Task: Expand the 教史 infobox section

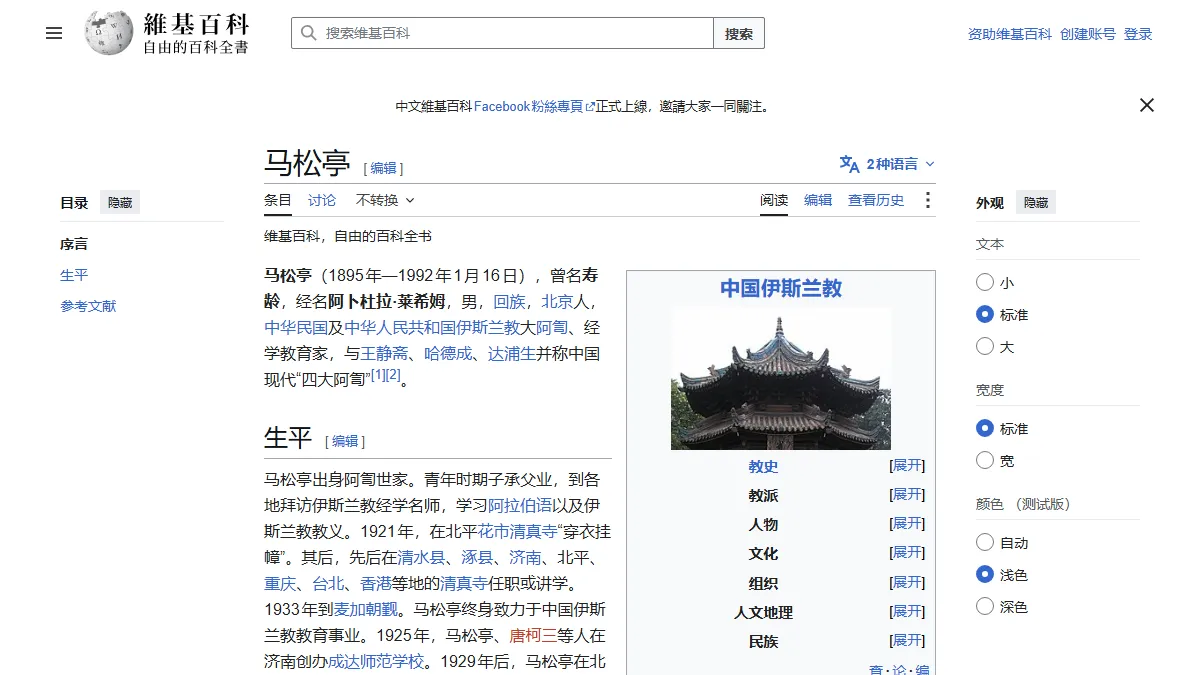Action: tap(908, 465)
